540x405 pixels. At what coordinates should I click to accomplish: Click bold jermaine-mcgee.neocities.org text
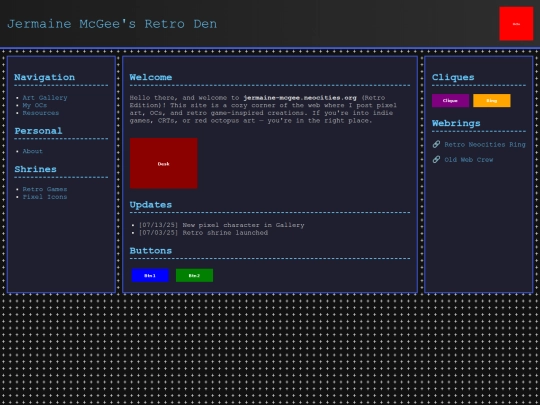[x=300, y=98]
